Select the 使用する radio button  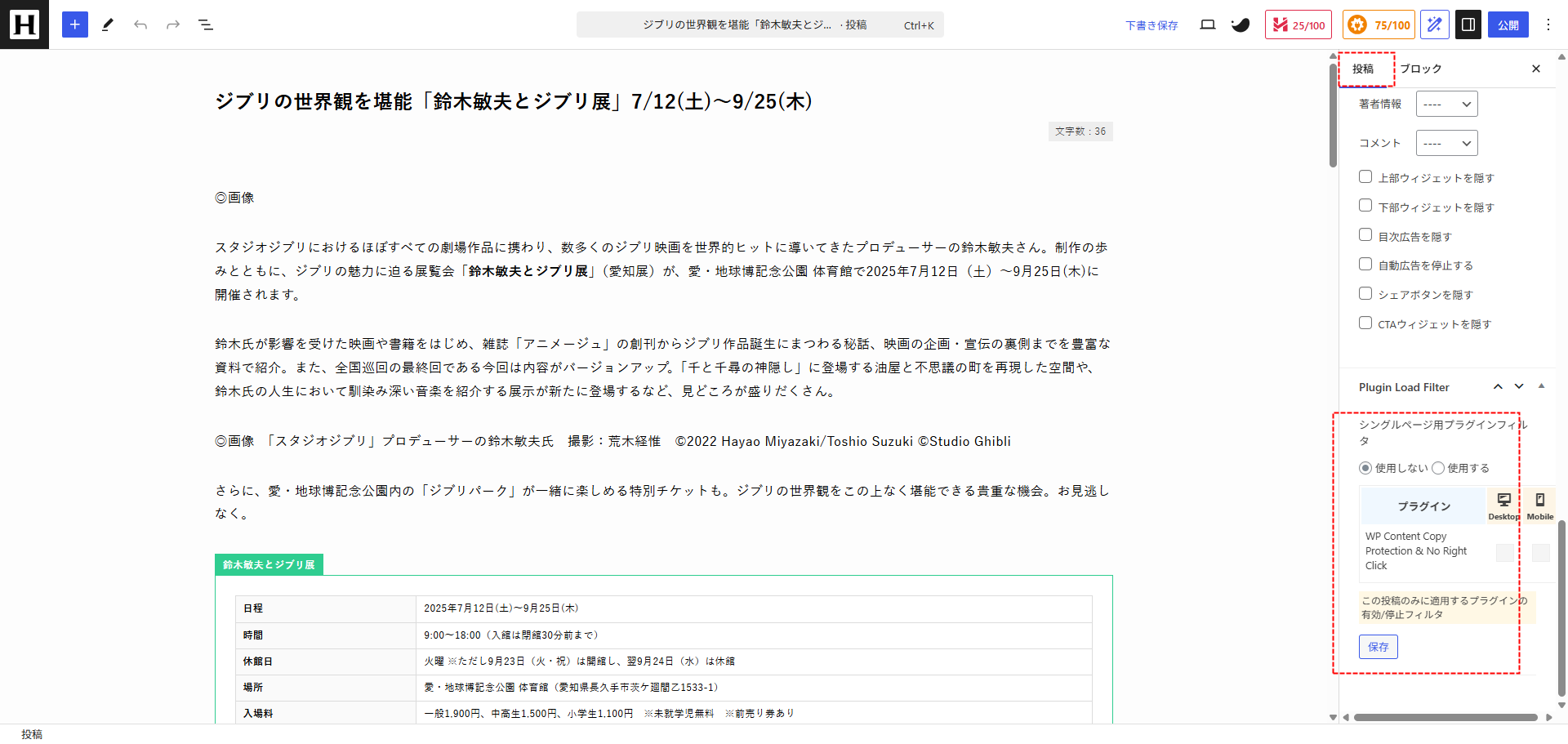(x=1438, y=468)
